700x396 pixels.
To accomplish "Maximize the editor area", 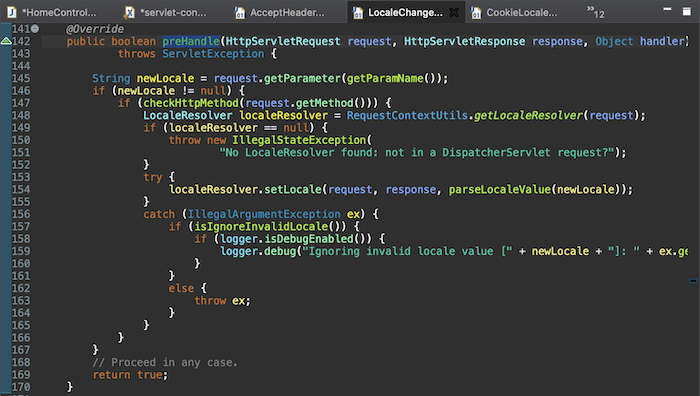I will pyautogui.click(x=687, y=11).
